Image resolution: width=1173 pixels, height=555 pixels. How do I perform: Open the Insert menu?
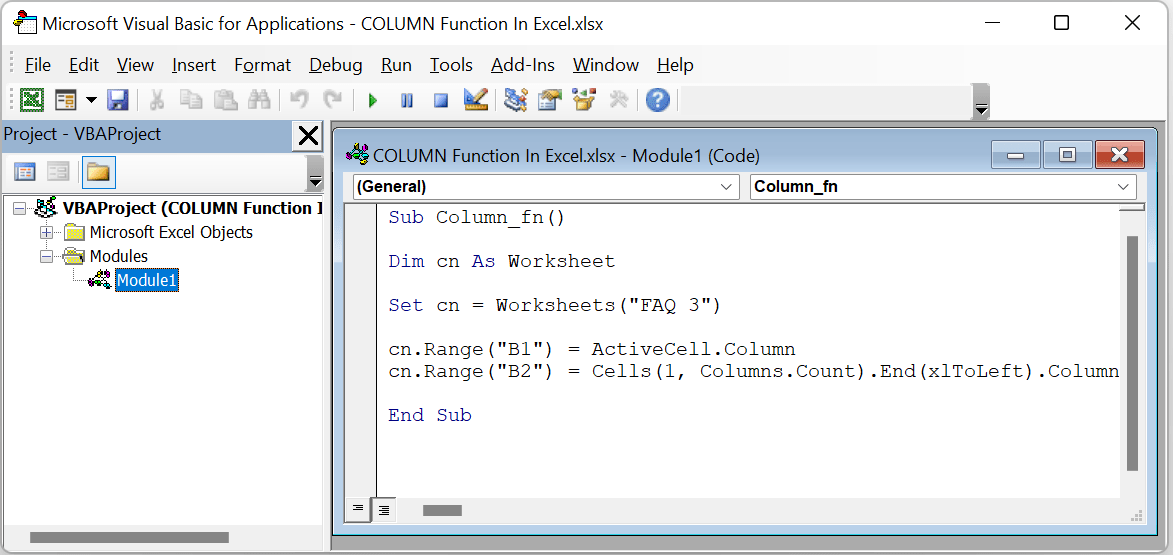[194, 65]
